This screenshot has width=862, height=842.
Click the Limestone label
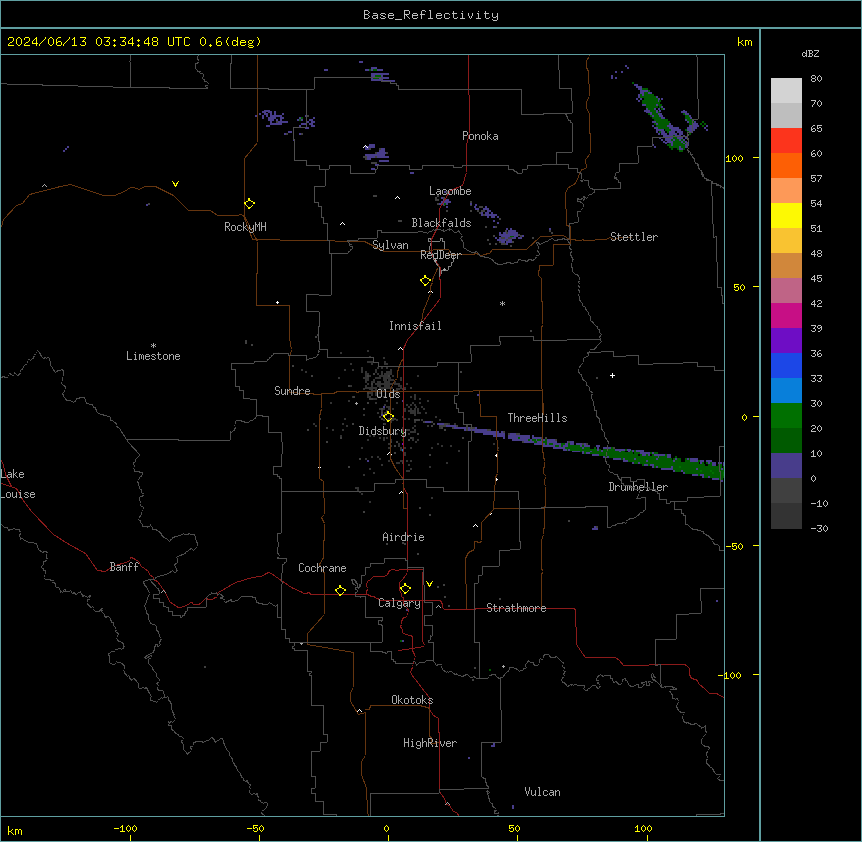point(153,356)
